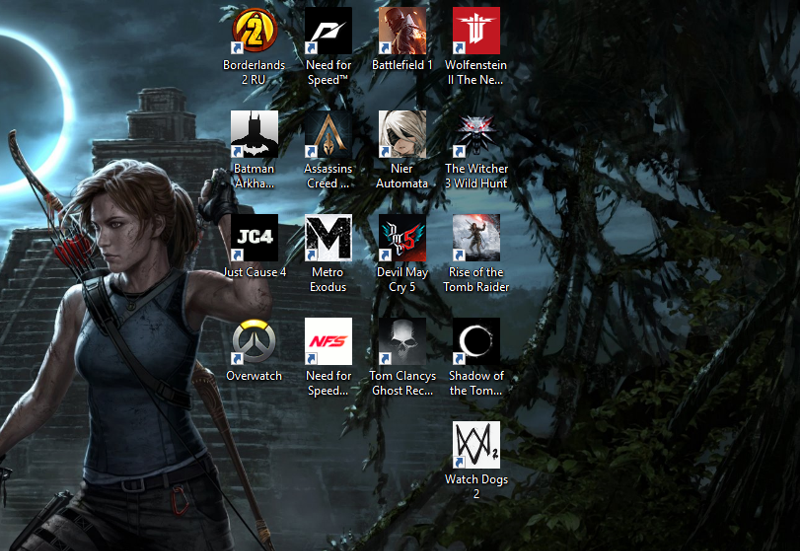Click "The Witcher 3 Wild Hunt" label
The height and width of the screenshot is (551, 800).
[x=476, y=176]
